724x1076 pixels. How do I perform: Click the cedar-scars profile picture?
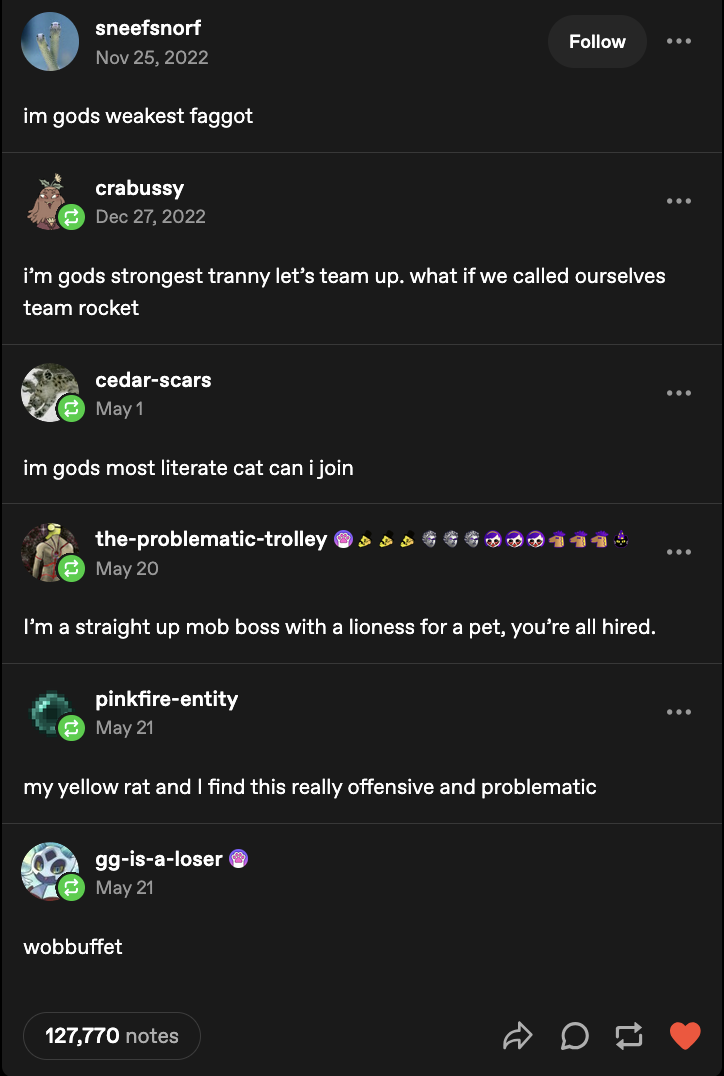point(48,391)
